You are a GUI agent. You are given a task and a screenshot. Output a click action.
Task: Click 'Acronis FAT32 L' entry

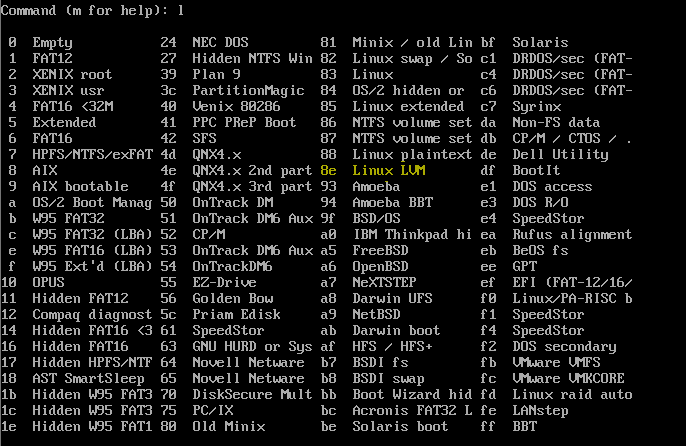[x=413, y=411]
